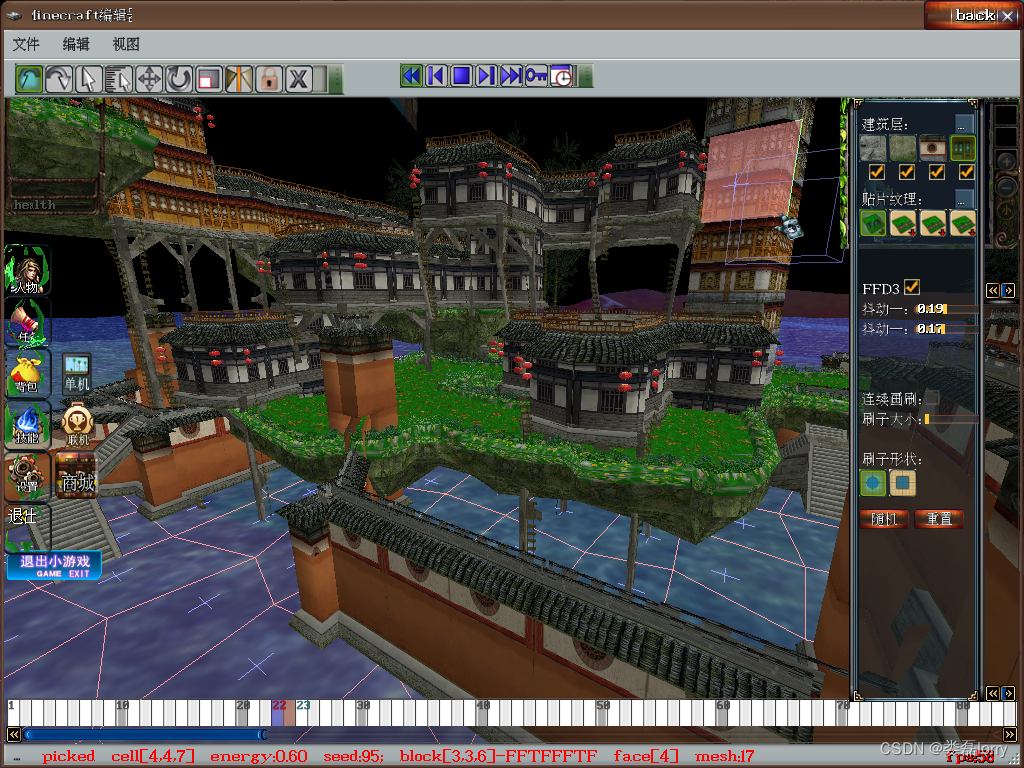The width and height of the screenshot is (1024, 768).
Task: Select the red square scale tool
Action: coord(209,79)
